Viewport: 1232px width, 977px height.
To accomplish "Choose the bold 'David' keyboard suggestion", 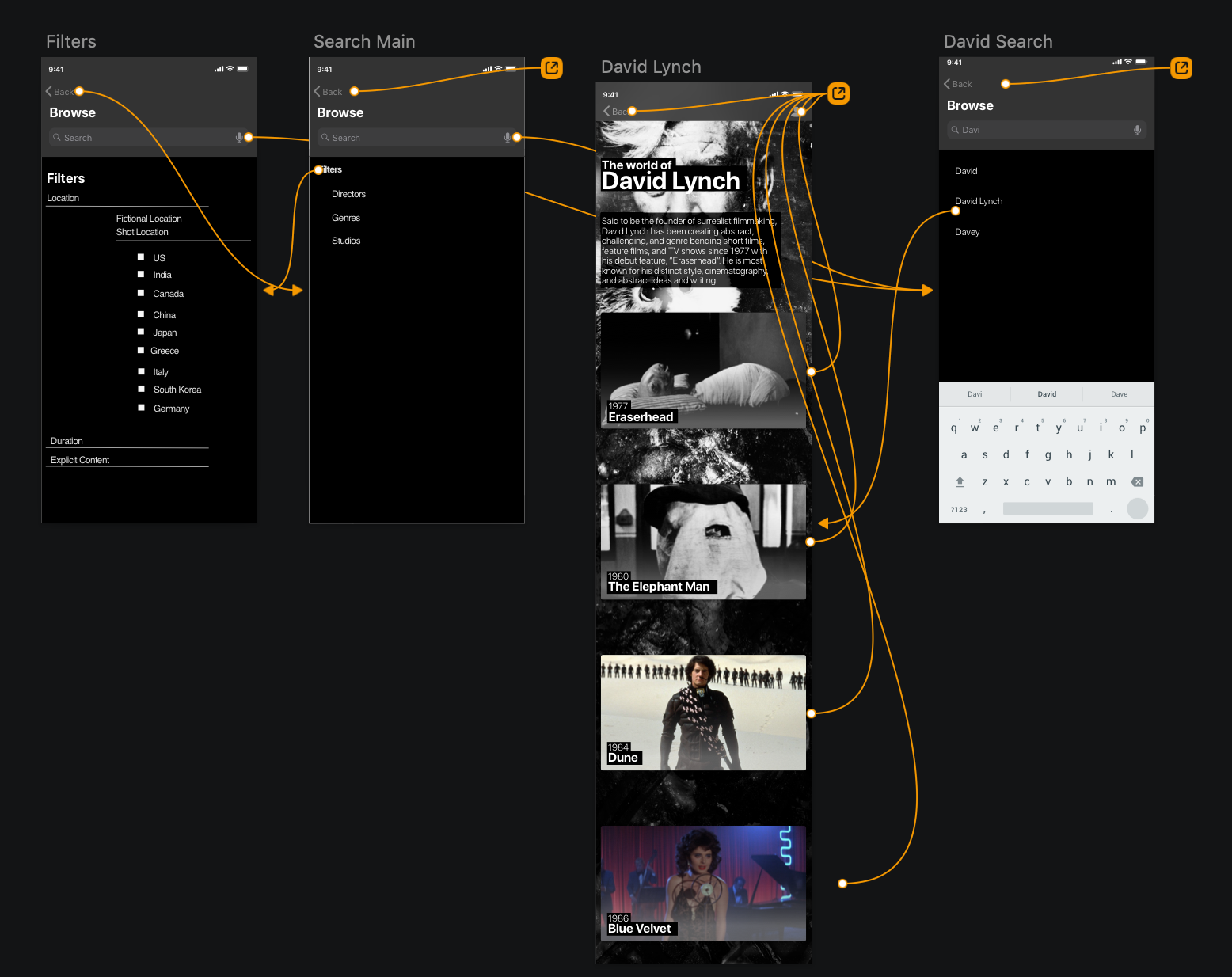I will [x=1047, y=394].
